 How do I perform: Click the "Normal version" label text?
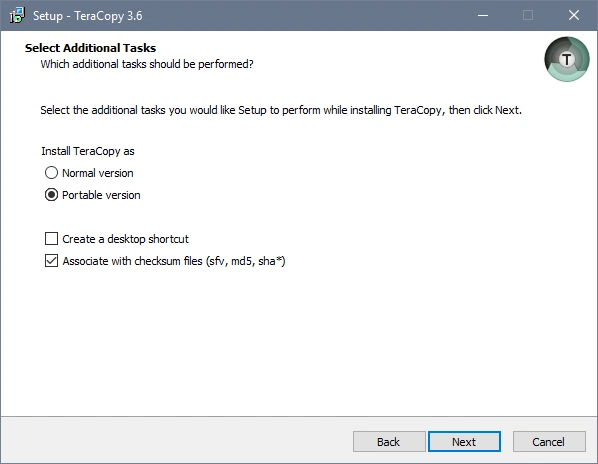(x=98, y=173)
